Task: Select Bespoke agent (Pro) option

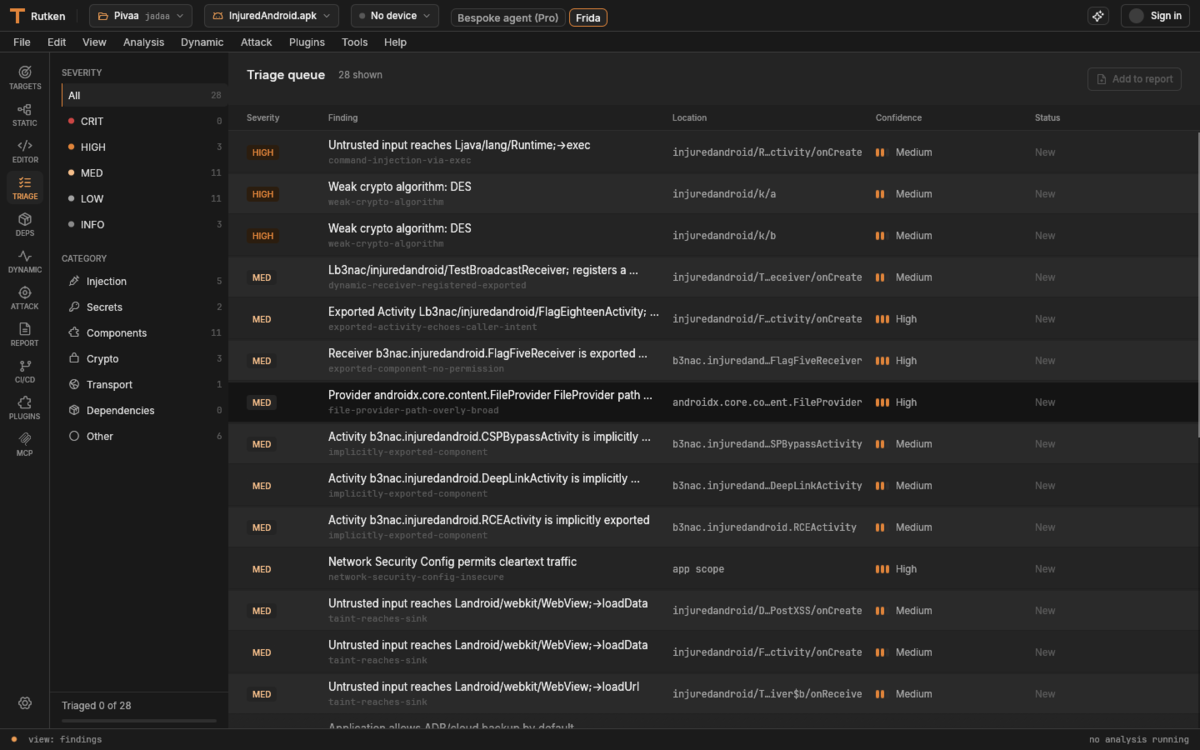Action: (508, 18)
